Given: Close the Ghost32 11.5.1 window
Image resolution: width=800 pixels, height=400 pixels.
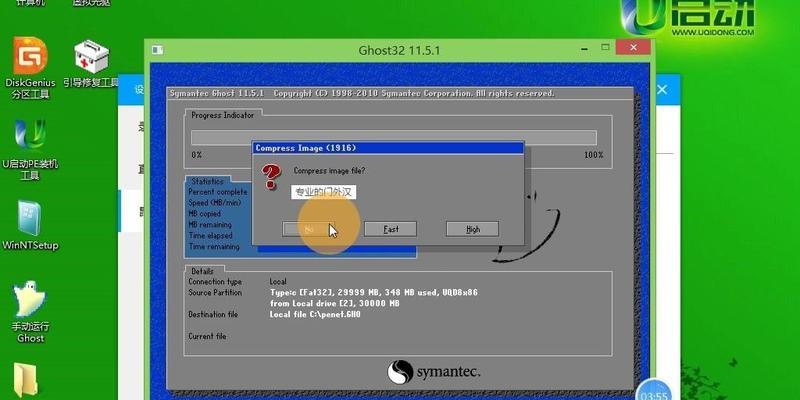Looking at the screenshot, I should point(633,47).
